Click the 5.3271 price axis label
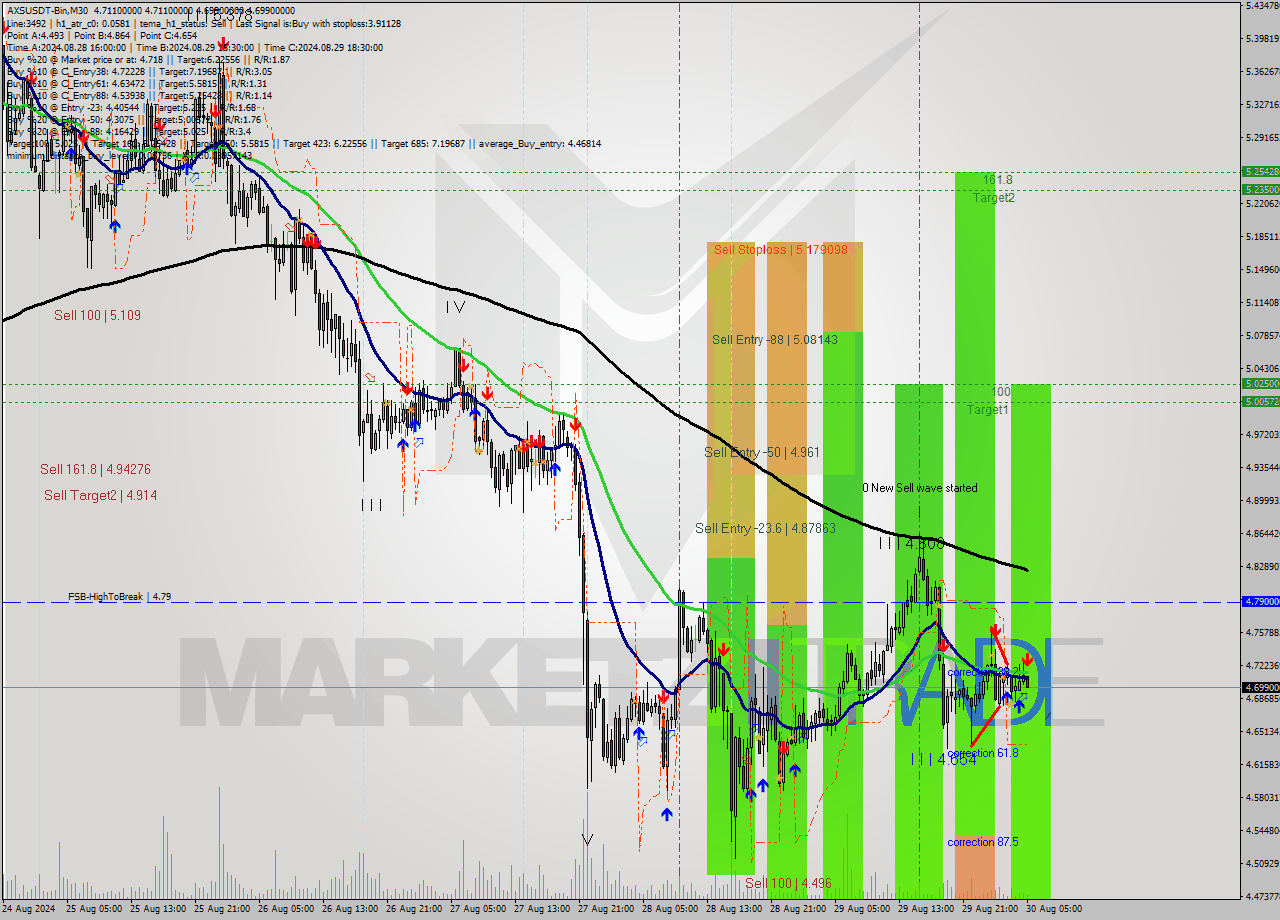 click(1262, 104)
